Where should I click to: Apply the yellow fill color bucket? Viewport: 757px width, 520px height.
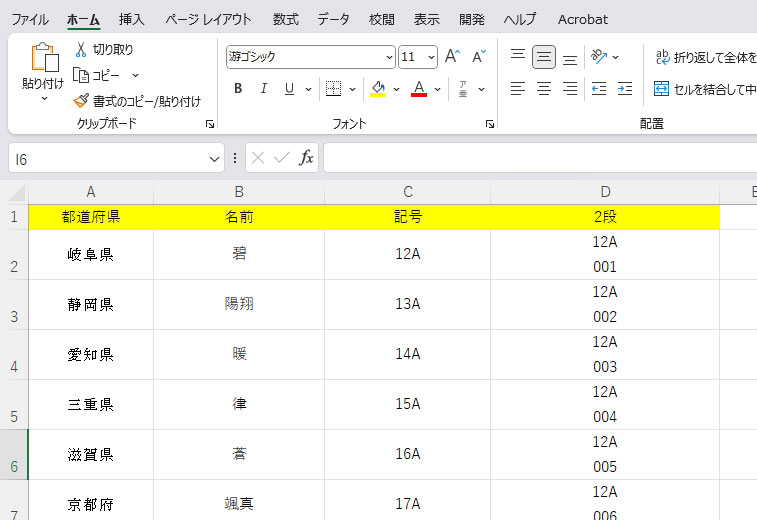point(378,89)
